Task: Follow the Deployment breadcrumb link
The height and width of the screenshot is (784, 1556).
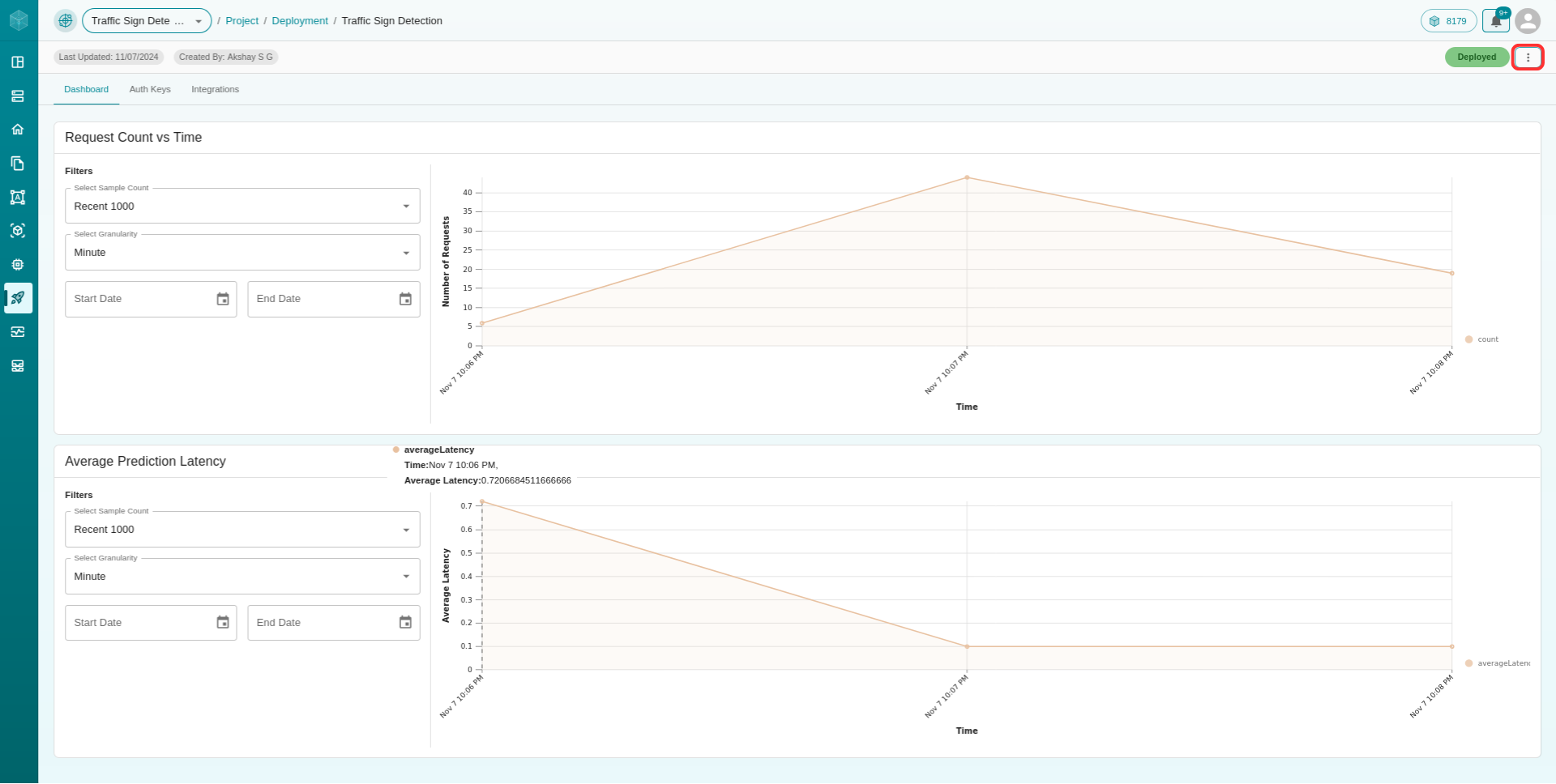Action: point(300,21)
